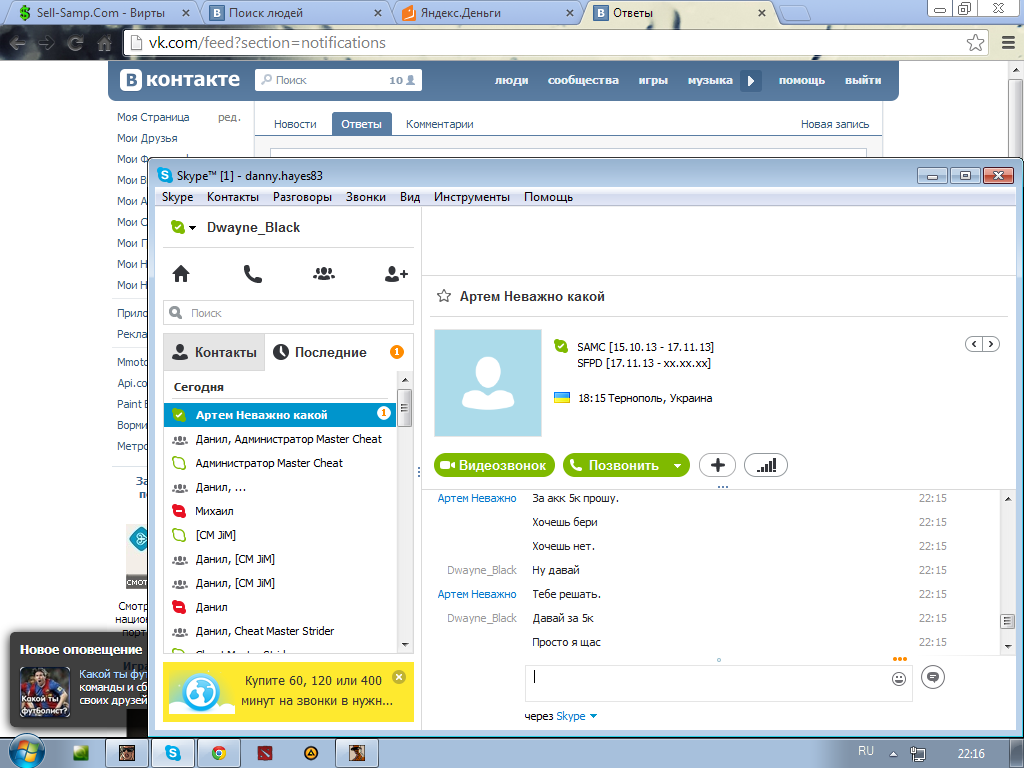
Task: Create a group with the people icon
Action: tap(324, 274)
